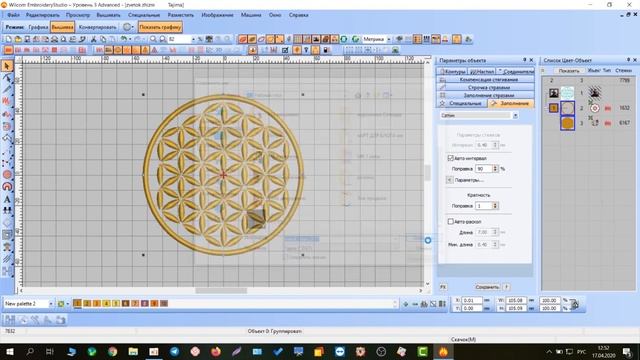Image resolution: width=640 pixels, height=360 pixels.
Task: Click the Поправка 90 percent input field
Action: coord(484,169)
